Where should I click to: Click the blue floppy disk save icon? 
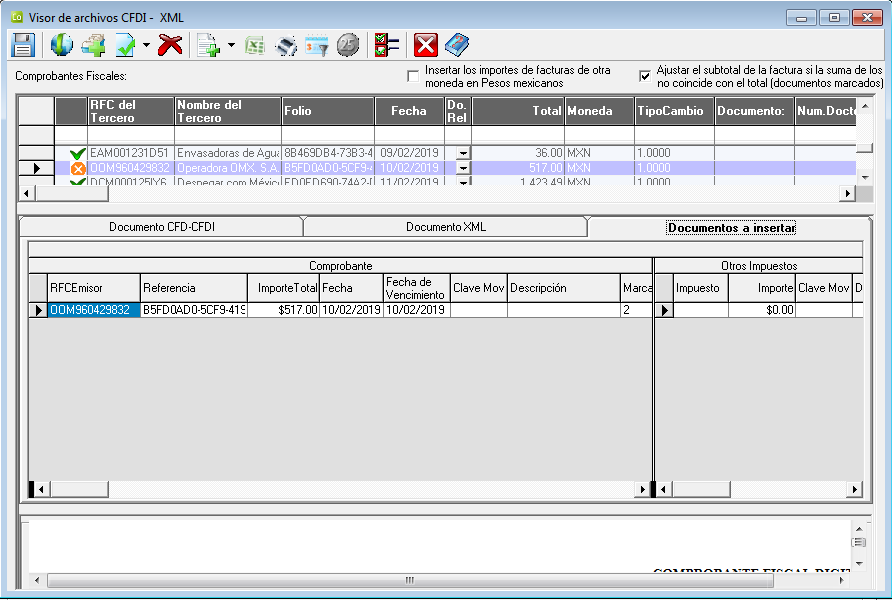coord(23,45)
